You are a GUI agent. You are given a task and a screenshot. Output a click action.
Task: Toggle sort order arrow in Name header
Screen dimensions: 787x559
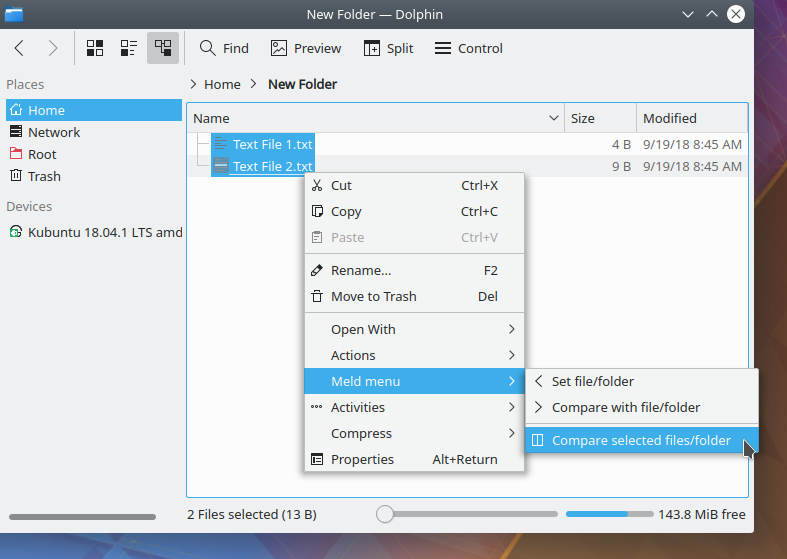[x=554, y=118]
